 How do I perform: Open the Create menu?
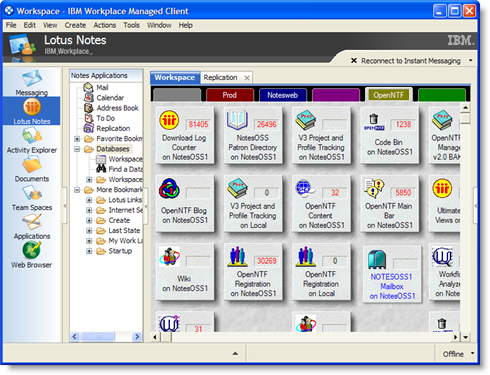tap(75, 25)
